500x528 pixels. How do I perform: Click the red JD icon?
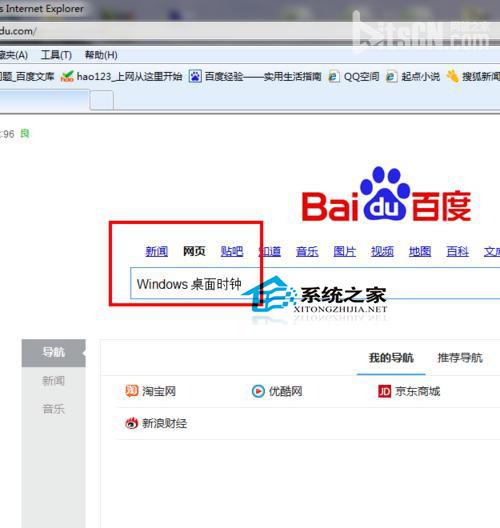tap(385, 391)
